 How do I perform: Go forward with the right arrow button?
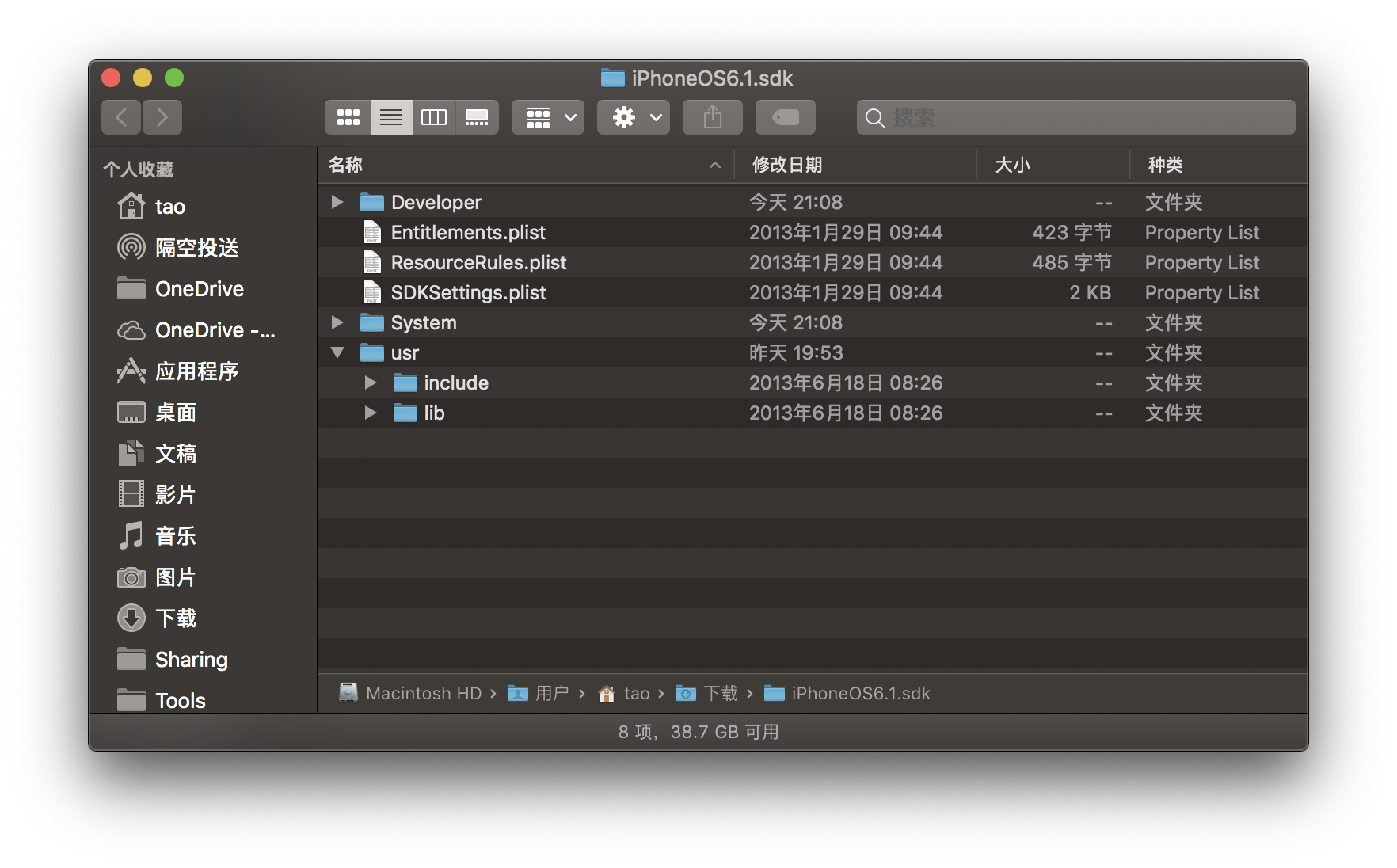[x=162, y=117]
